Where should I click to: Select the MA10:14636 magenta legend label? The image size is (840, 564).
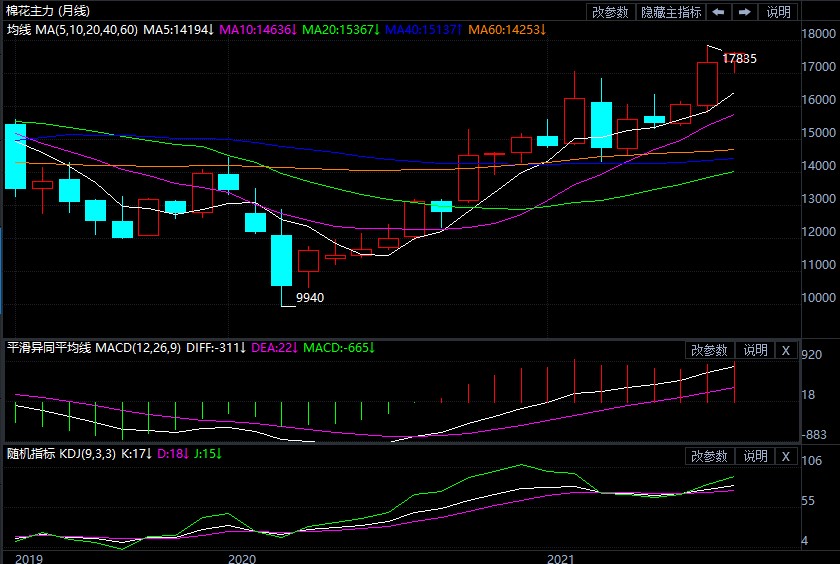tap(258, 30)
